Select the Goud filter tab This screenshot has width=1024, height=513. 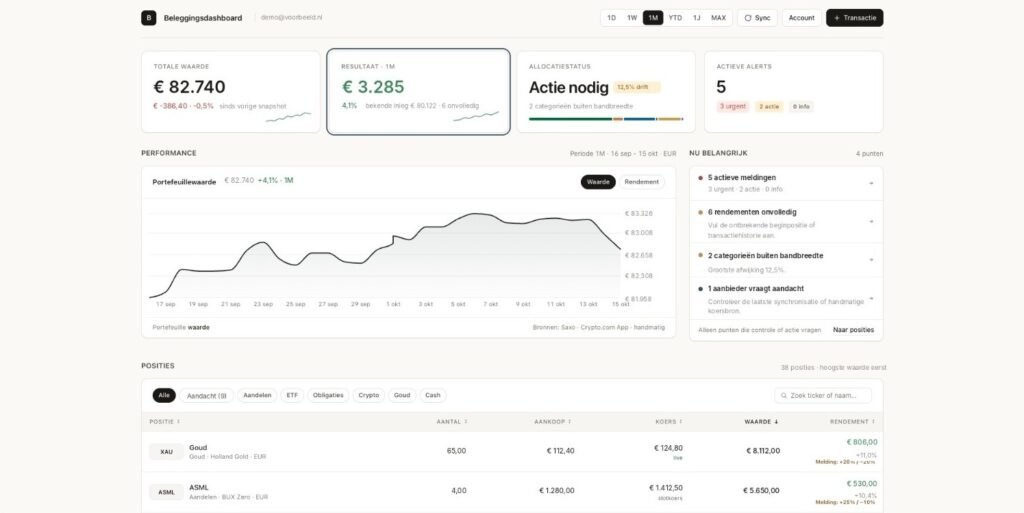[x=402, y=396]
